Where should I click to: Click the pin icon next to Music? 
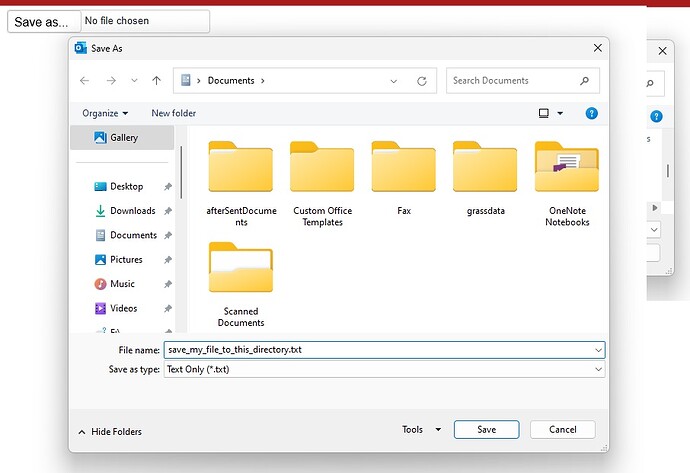[168, 284]
